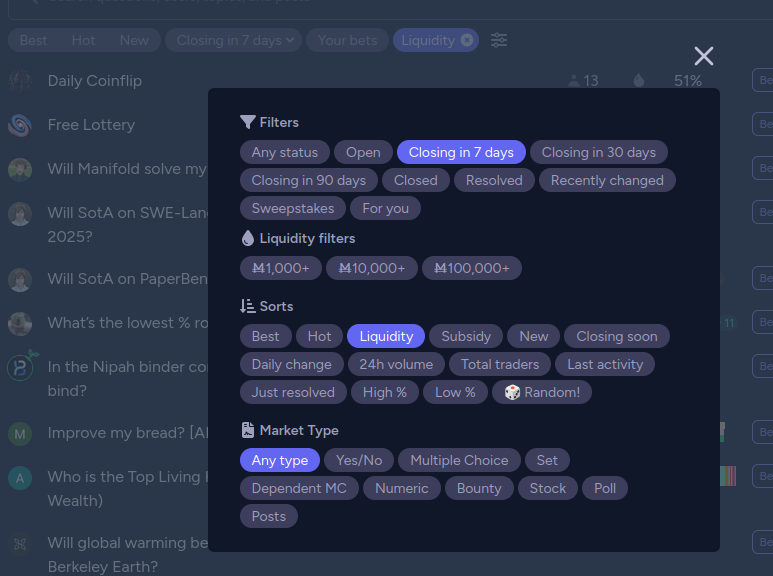Sort by Total traders
Screen dimensions: 773x576
pyautogui.click(x=500, y=364)
